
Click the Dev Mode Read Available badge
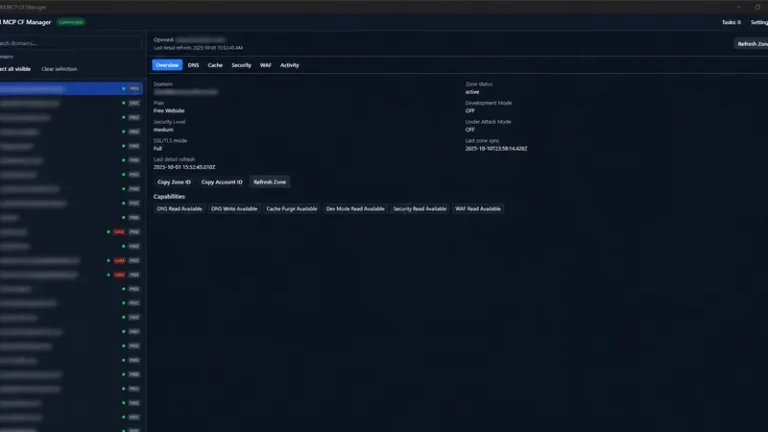point(355,209)
